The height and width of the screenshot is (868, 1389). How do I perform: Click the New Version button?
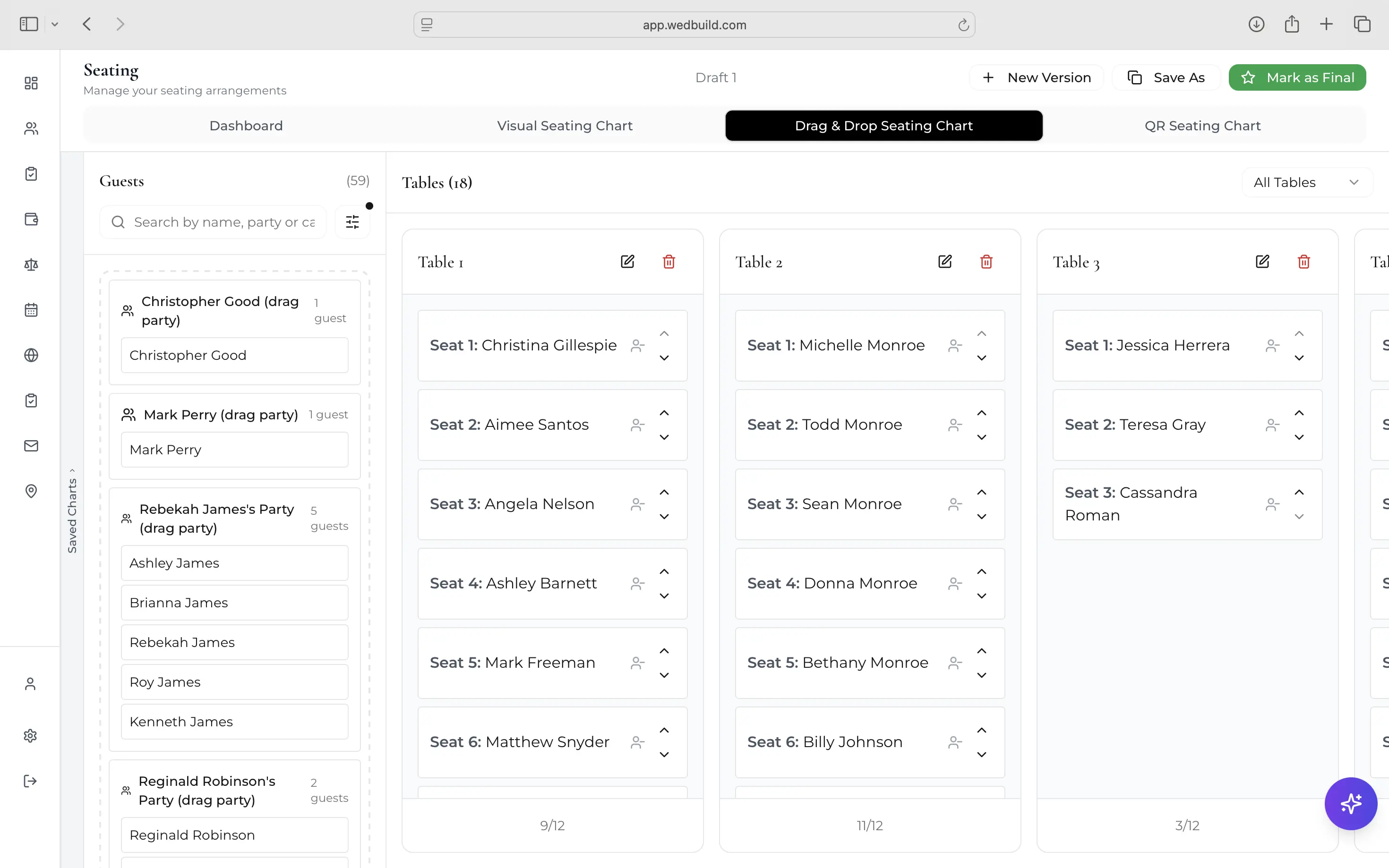[x=1037, y=77]
